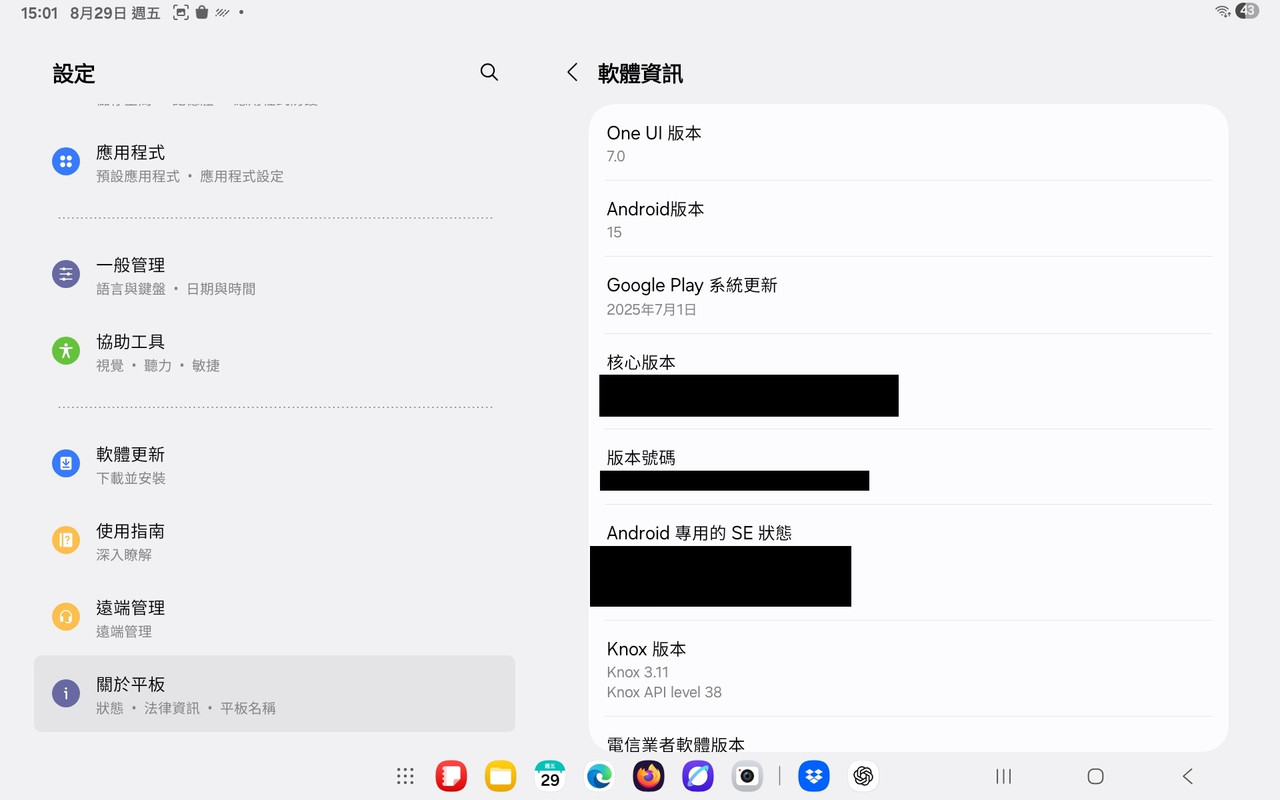Go back using the arrow beside 軟體資訊

pos(572,72)
